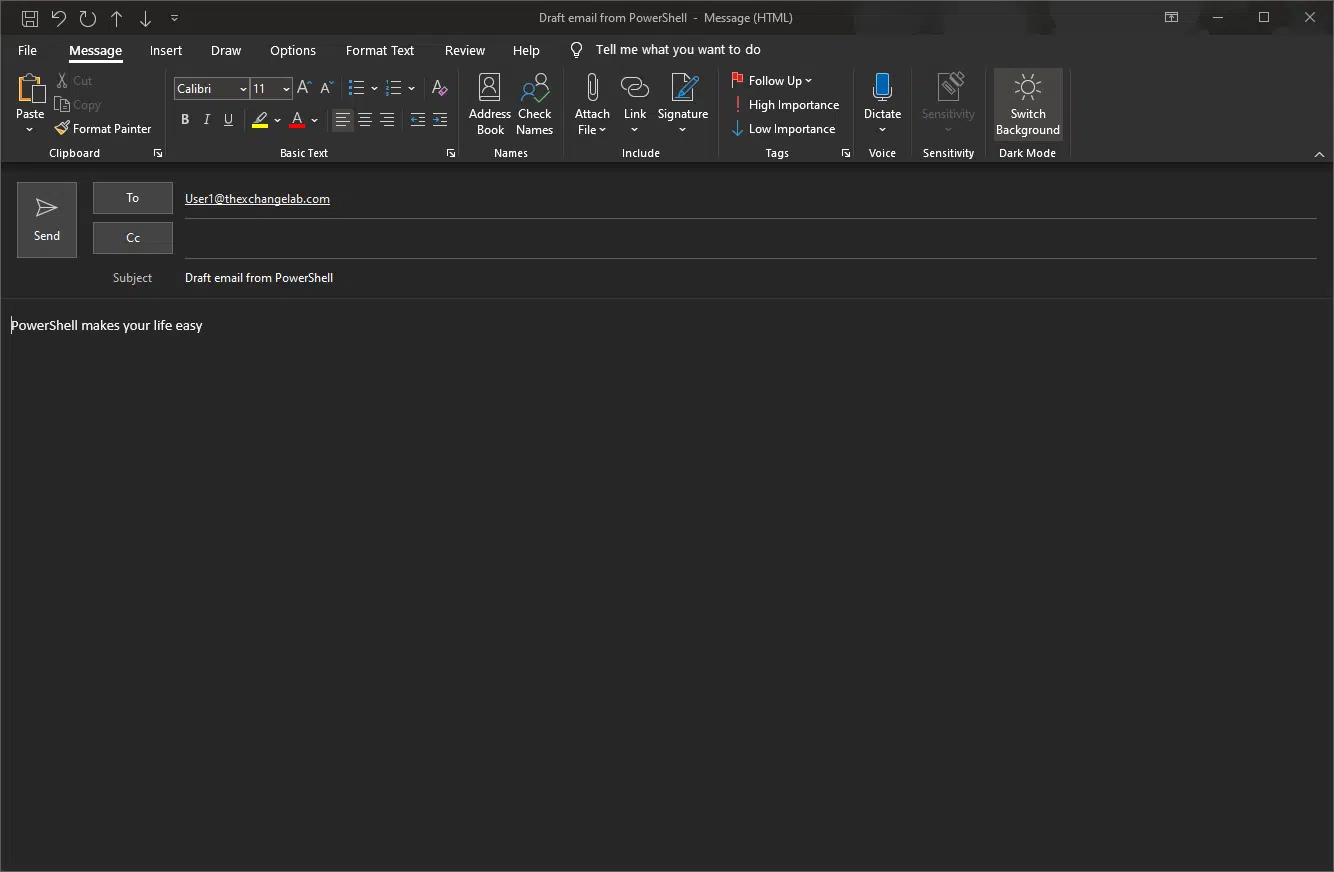Viewport: 1334px width, 872px height.
Task: Click the Undo arrow icon
Action: 59,18
